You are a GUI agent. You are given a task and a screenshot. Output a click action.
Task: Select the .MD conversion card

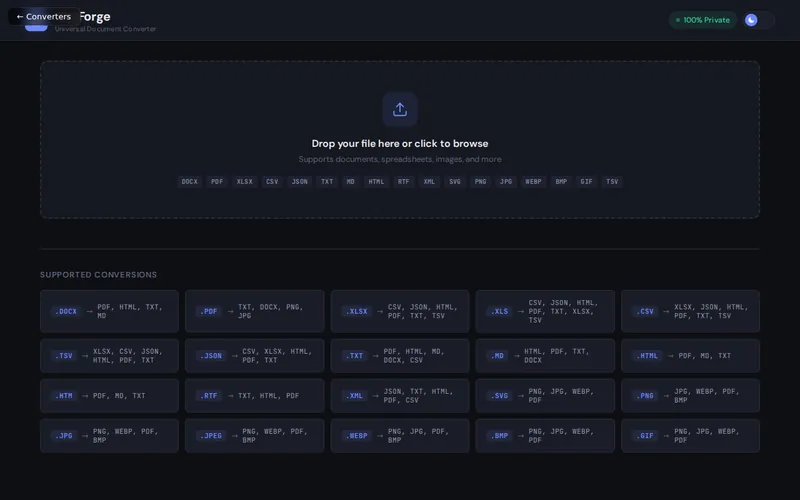tap(545, 356)
